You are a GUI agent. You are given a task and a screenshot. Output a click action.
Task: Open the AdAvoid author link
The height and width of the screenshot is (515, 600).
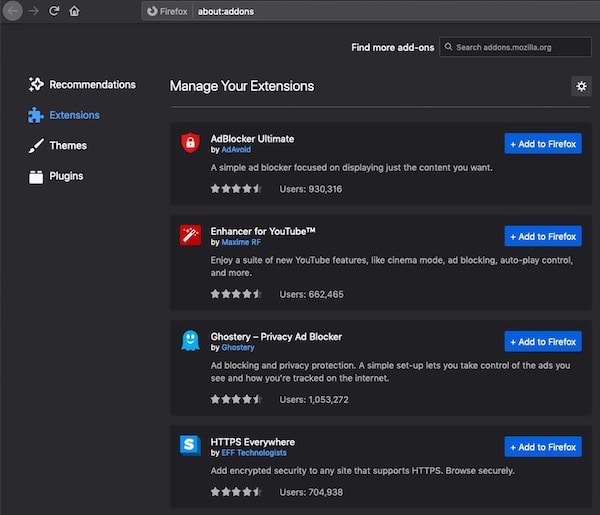tap(236, 150)
